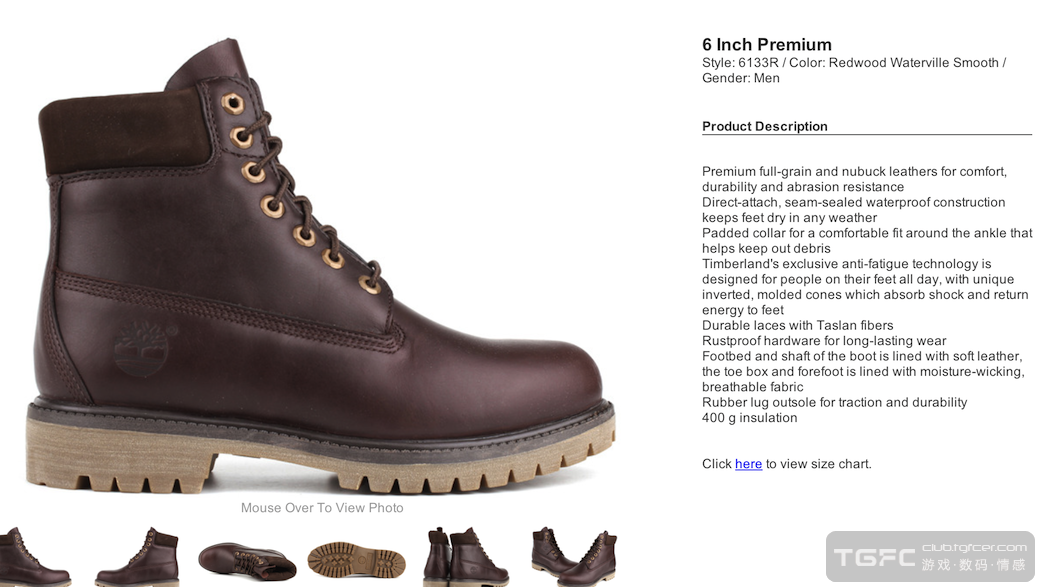
Task: Click the club.tgfcer.com watermark URL text
Action: pos(974,547)
